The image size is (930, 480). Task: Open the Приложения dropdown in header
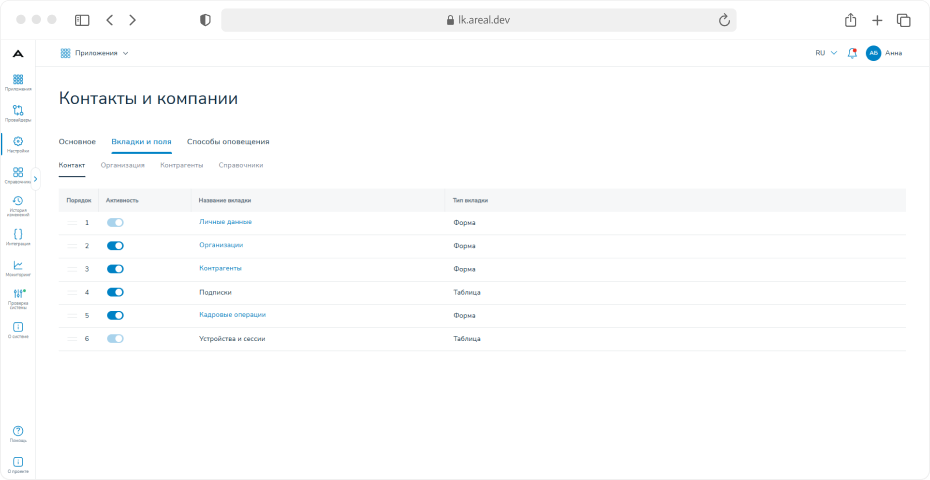(x=95, y=53)
